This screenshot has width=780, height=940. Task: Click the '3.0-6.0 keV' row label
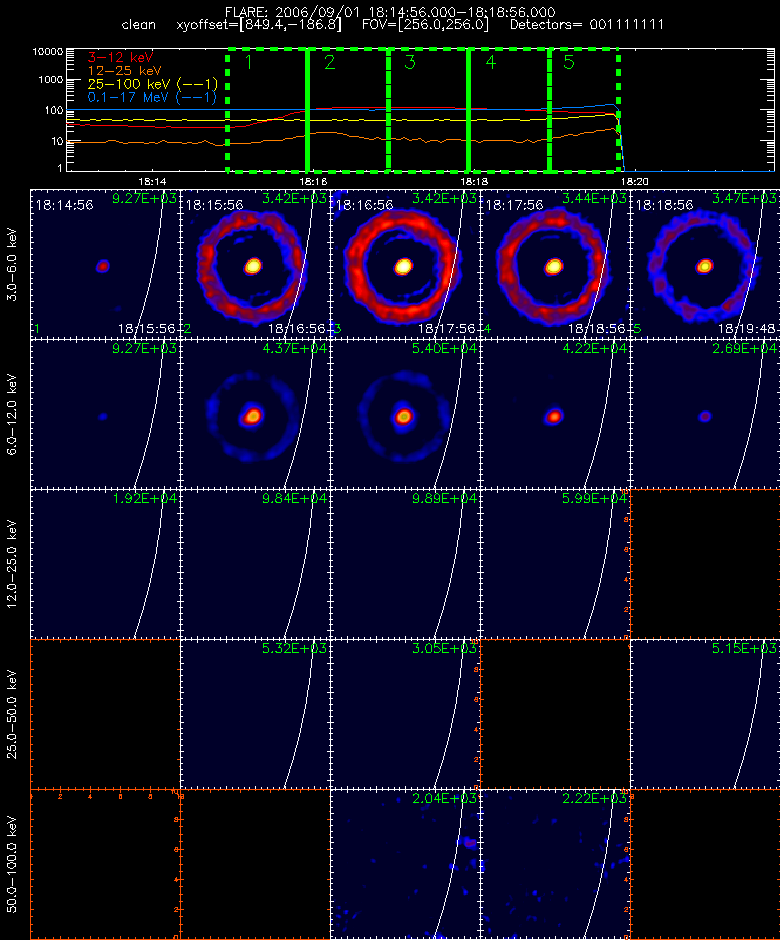tap(12, 264)
